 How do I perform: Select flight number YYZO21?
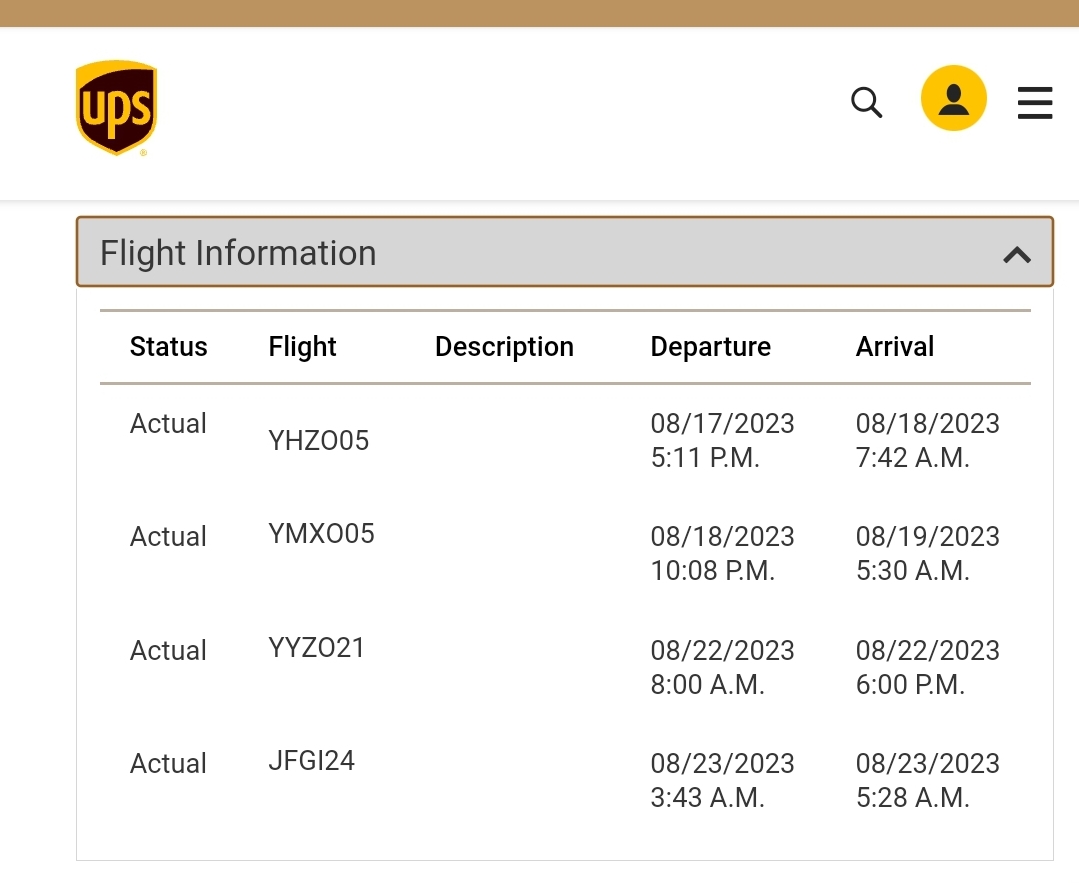(316, 648)
